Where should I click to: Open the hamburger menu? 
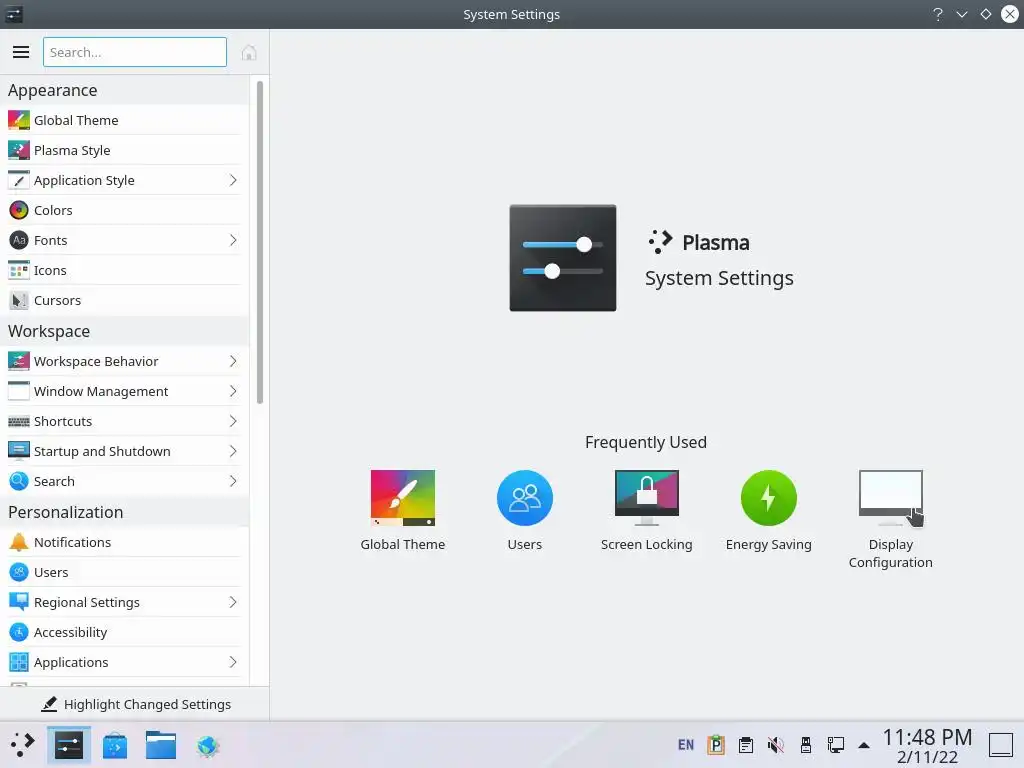pyautogui.click(x=21, y=52)
